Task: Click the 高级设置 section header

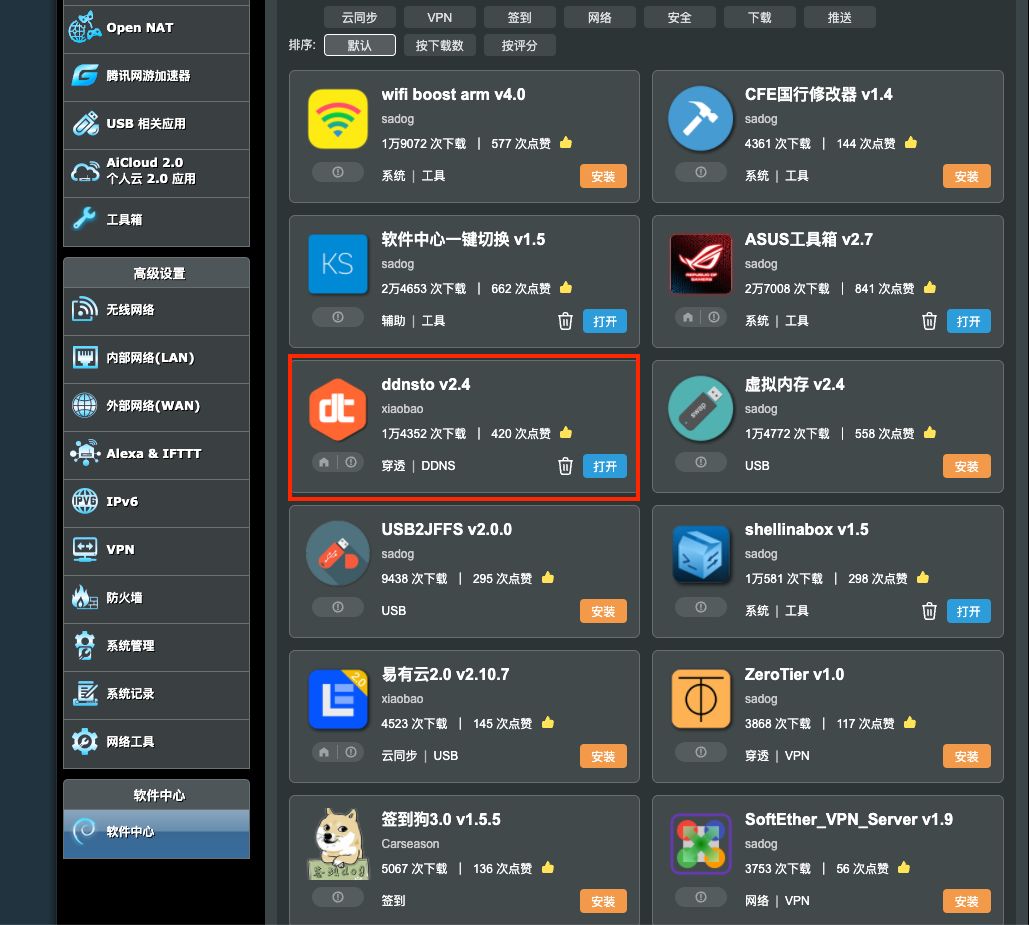Action: click(156, 273)
